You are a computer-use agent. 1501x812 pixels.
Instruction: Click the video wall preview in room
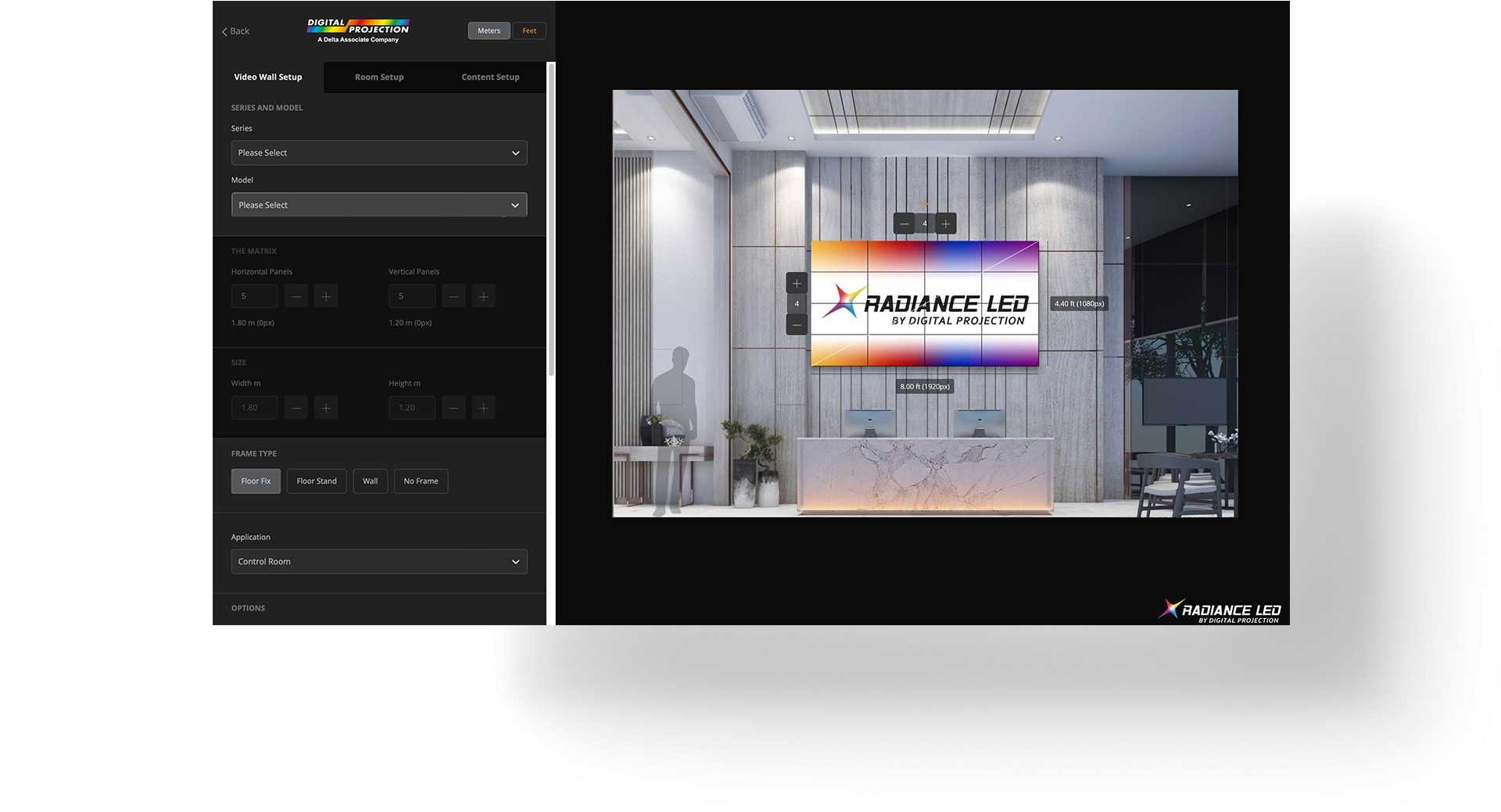pos(925,303)
